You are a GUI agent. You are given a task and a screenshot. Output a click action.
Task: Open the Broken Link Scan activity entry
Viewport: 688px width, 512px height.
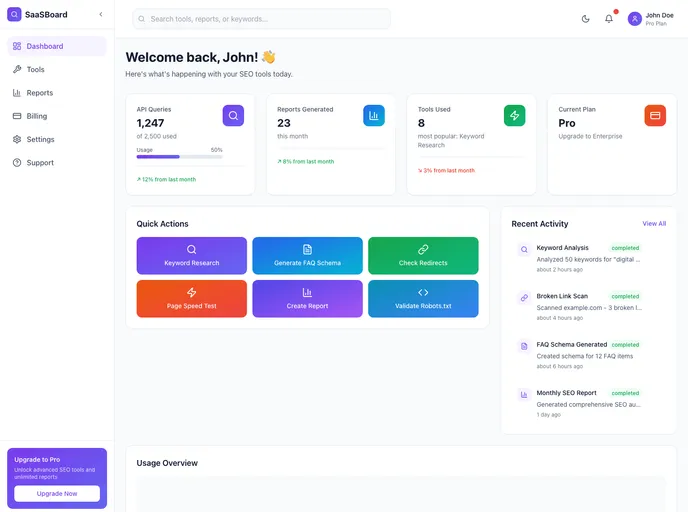coord(588,306)
